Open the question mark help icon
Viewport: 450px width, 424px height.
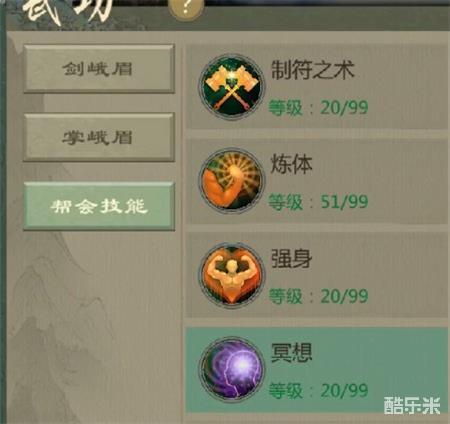[x=186, y=7]
